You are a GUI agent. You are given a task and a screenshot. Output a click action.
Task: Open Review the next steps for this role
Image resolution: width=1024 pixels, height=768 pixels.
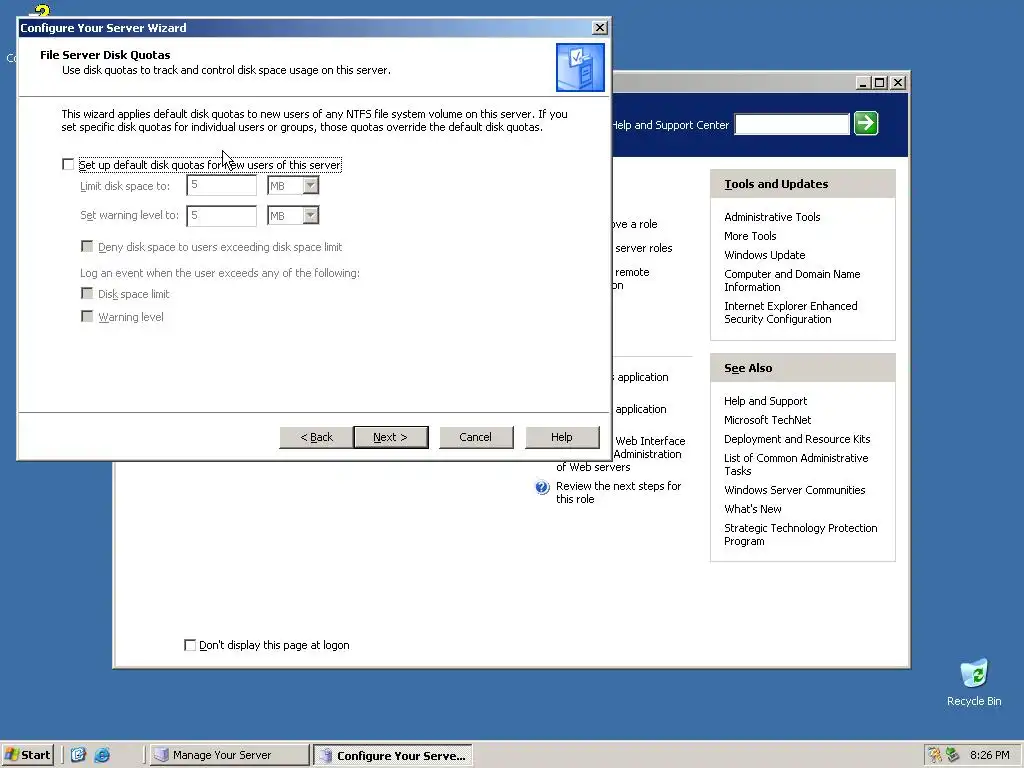[x=618, y=492]
